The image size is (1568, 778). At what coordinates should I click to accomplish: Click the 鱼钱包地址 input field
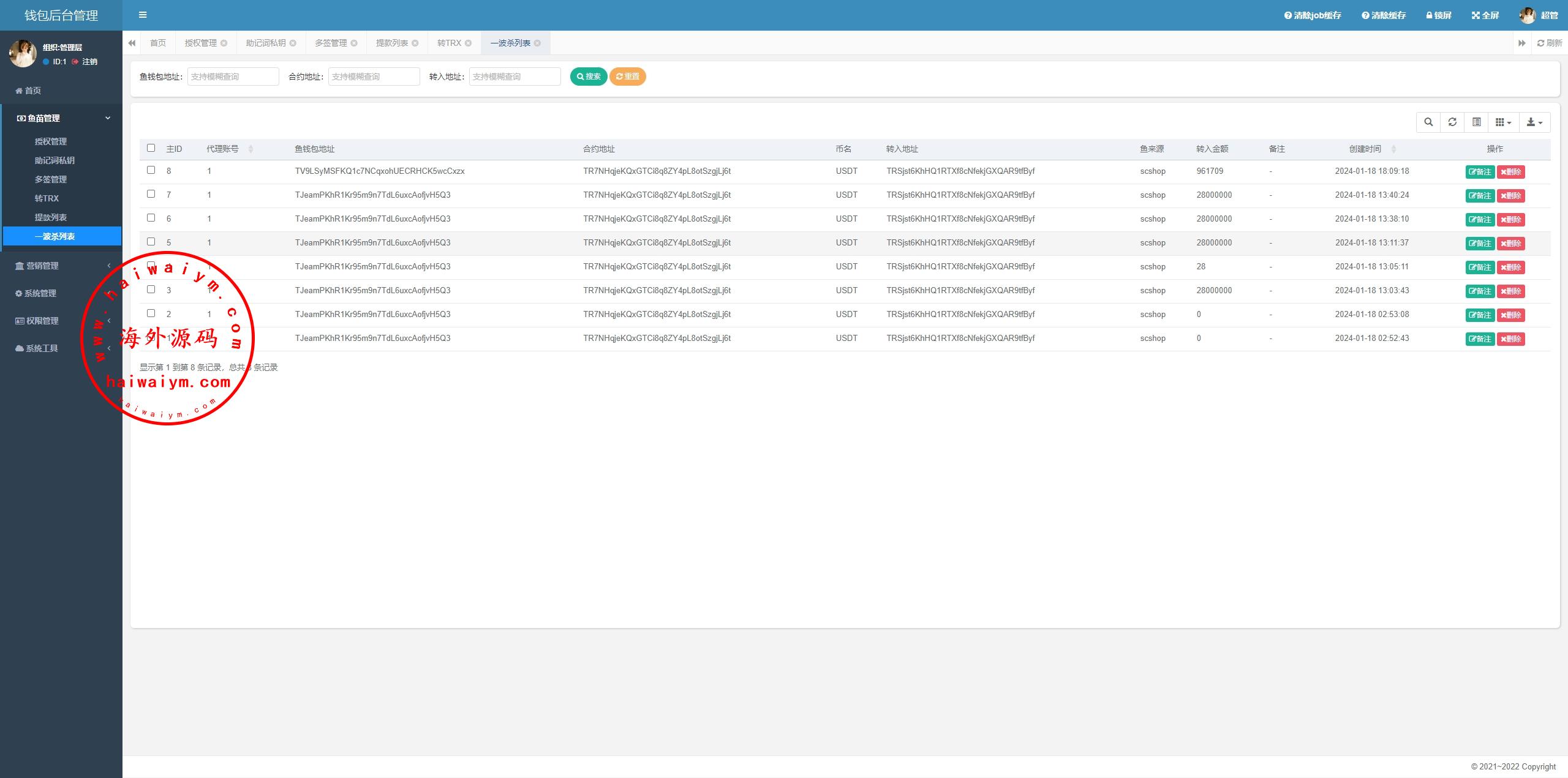click(233, 77)
